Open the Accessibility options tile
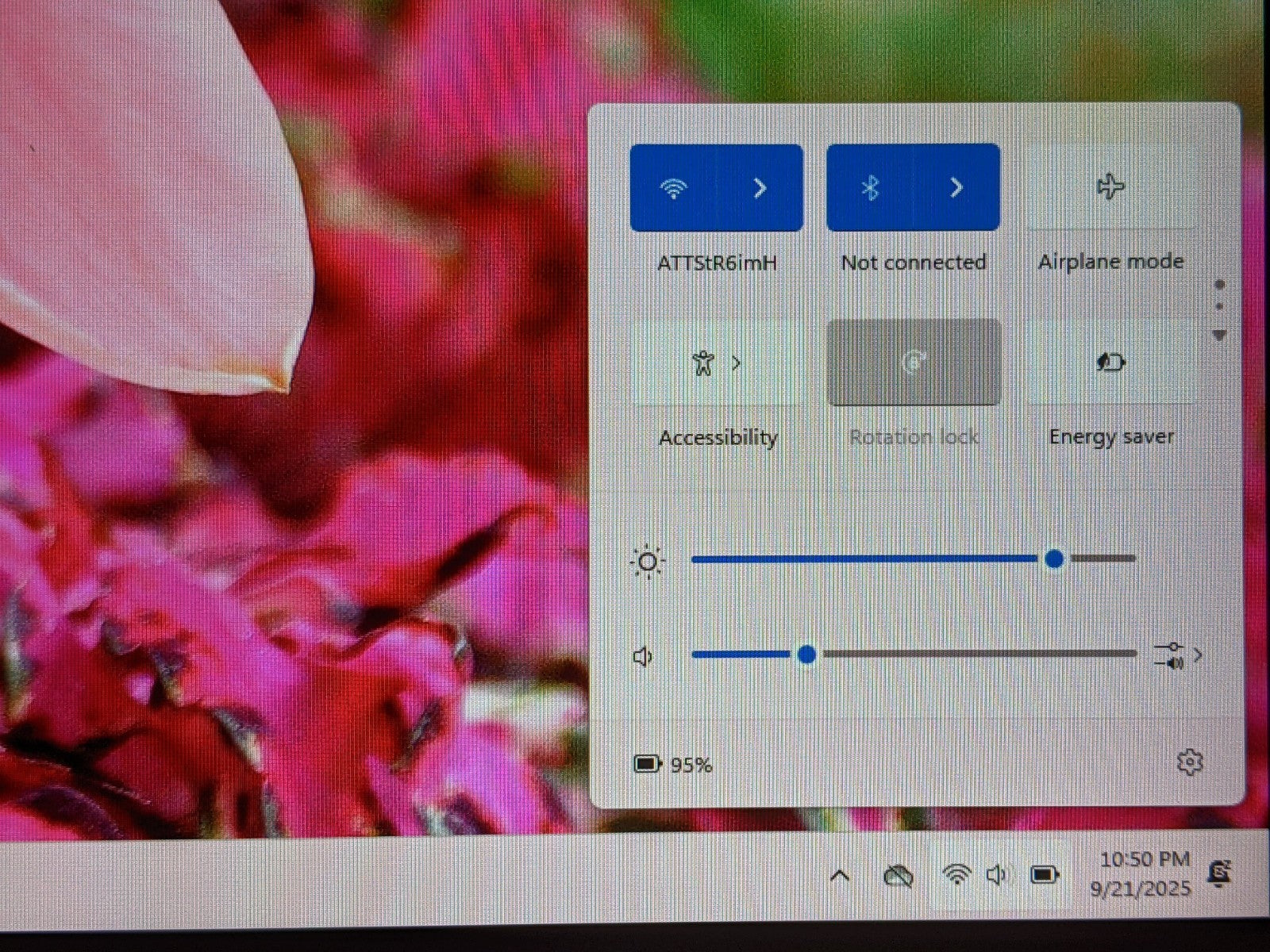The width and height of the screenshot is (1270, 952). [x=702, y=363]
